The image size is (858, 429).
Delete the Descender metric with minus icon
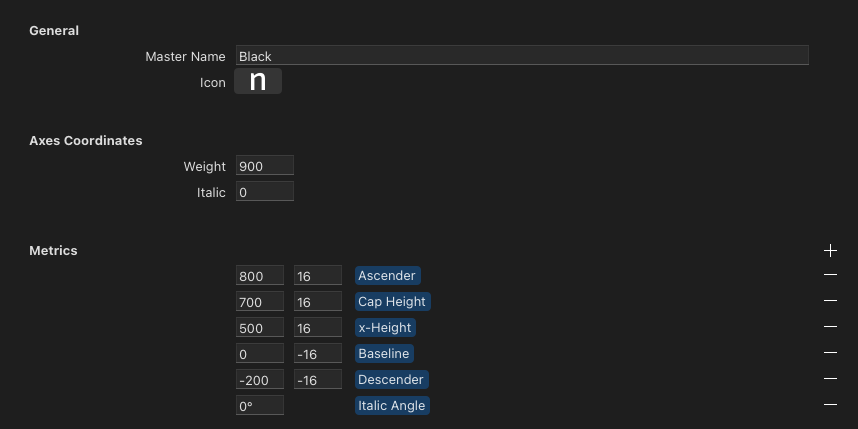click(830, 379)
